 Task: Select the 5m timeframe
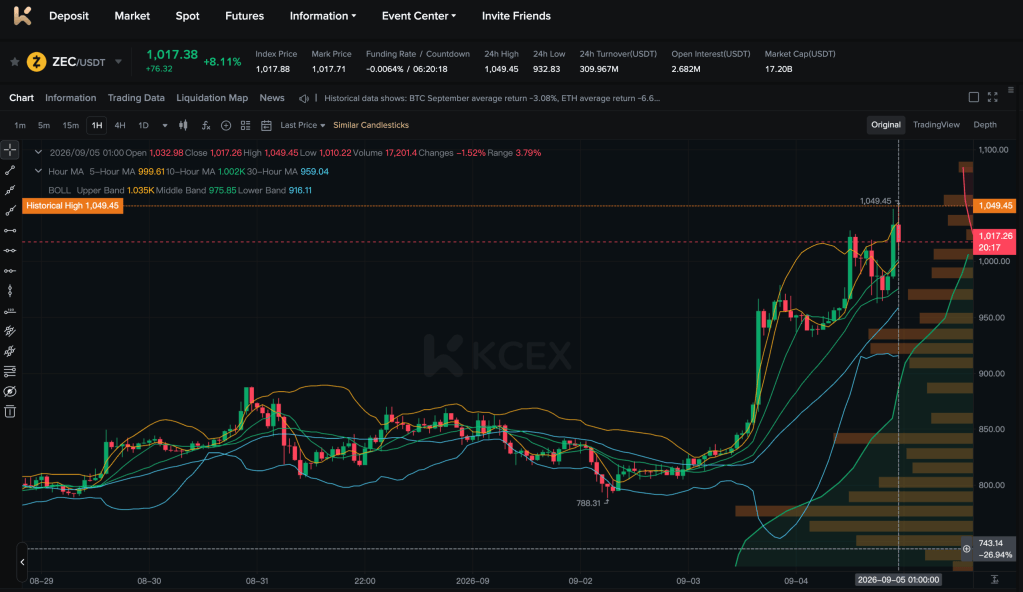(x=44, y=125)
